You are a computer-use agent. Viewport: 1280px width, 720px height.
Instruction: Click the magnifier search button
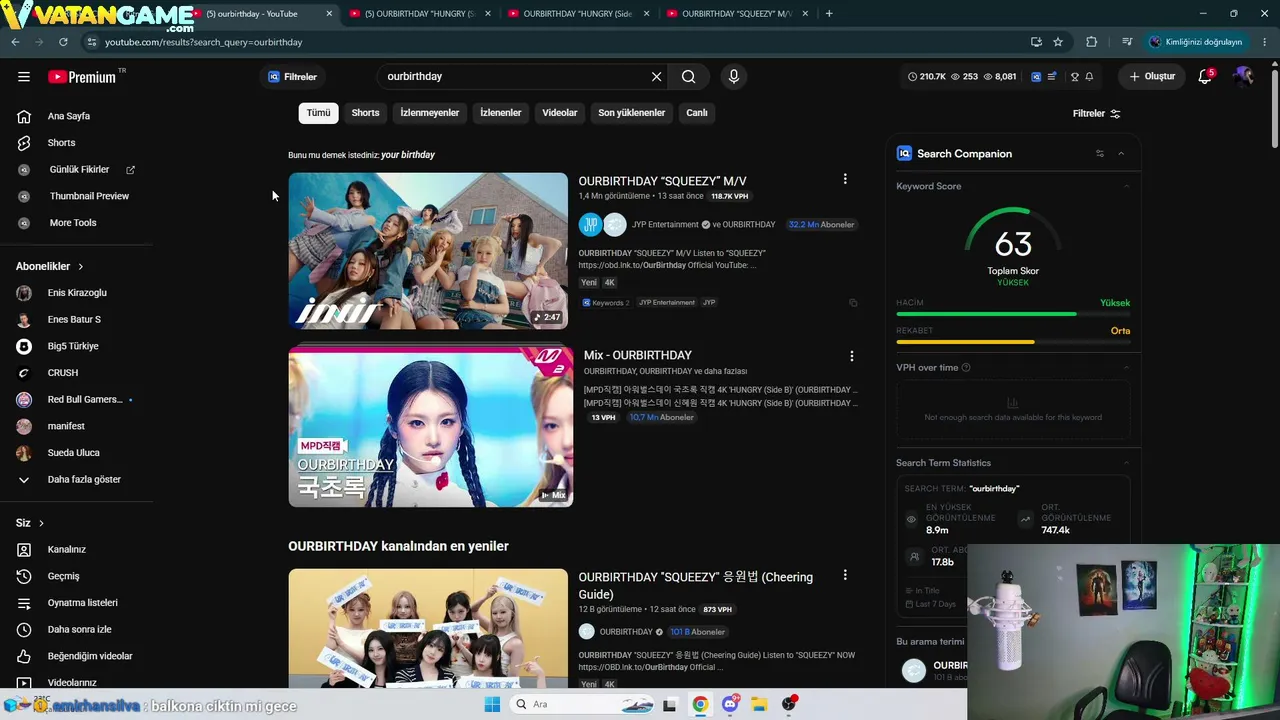(x=688, y=77)
